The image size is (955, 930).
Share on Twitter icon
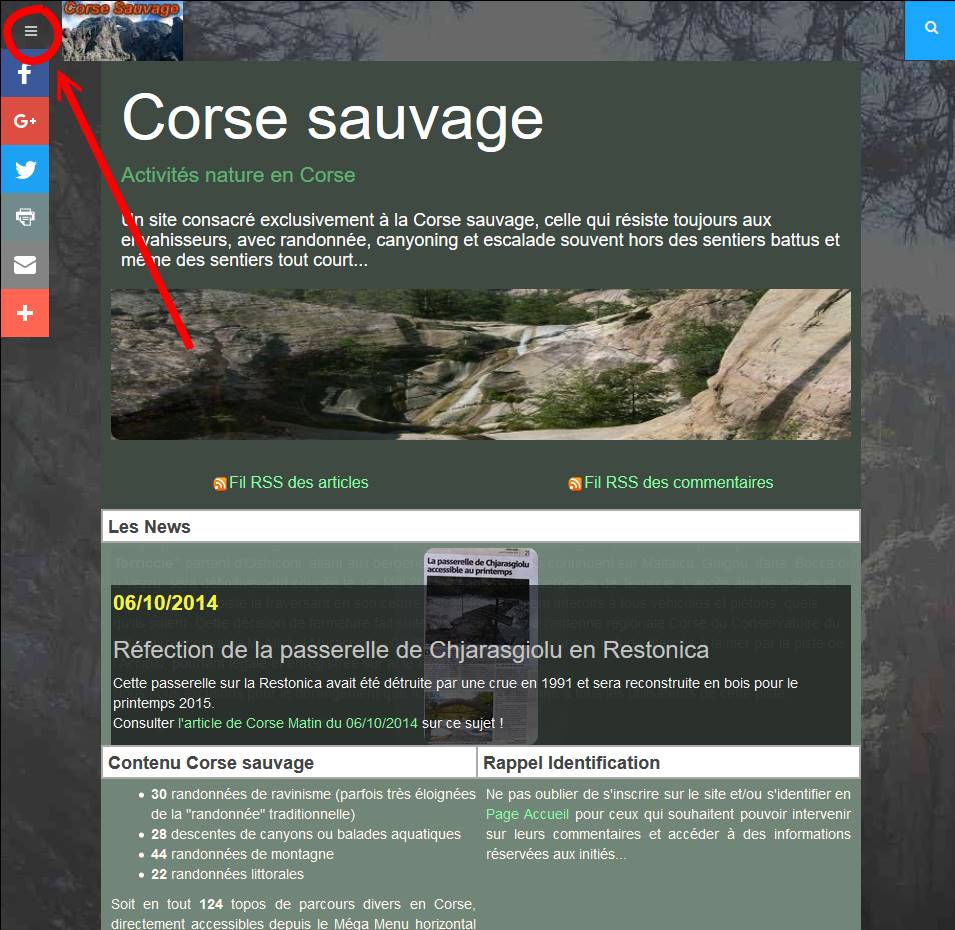click(x=25, y=169)
